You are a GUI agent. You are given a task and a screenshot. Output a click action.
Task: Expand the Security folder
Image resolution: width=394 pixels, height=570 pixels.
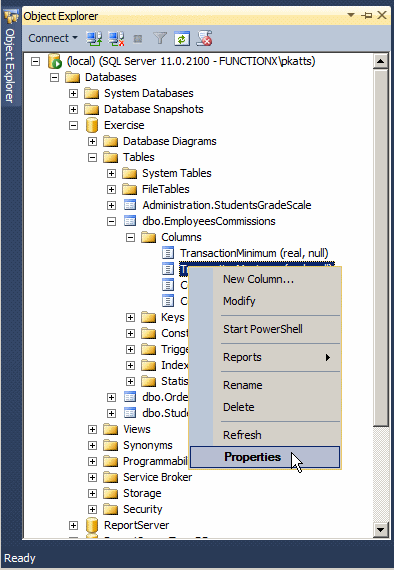[x=92, y=509]
